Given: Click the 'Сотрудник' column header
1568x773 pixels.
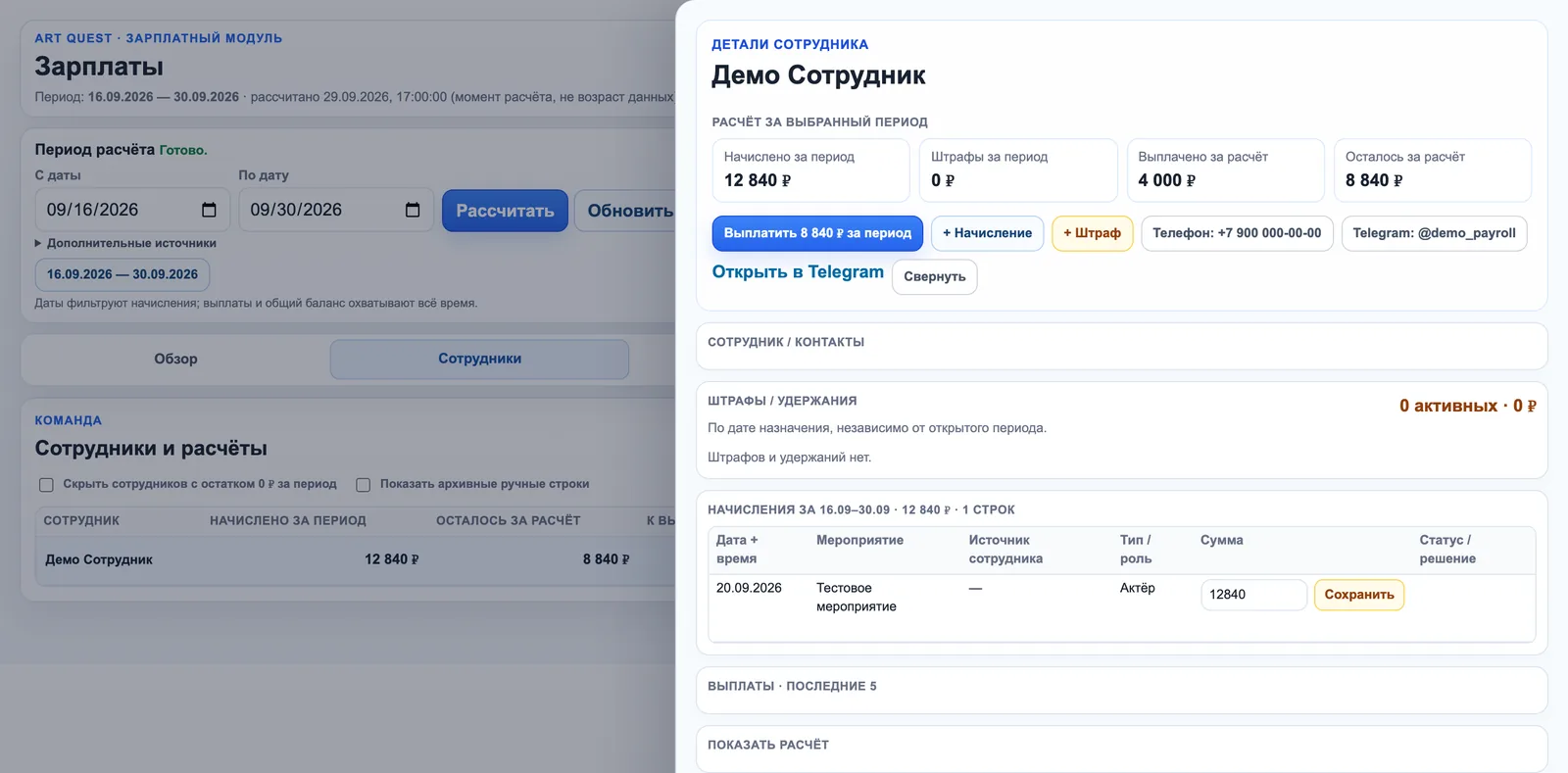Looking at the screenshot, I should coord(81,520).
